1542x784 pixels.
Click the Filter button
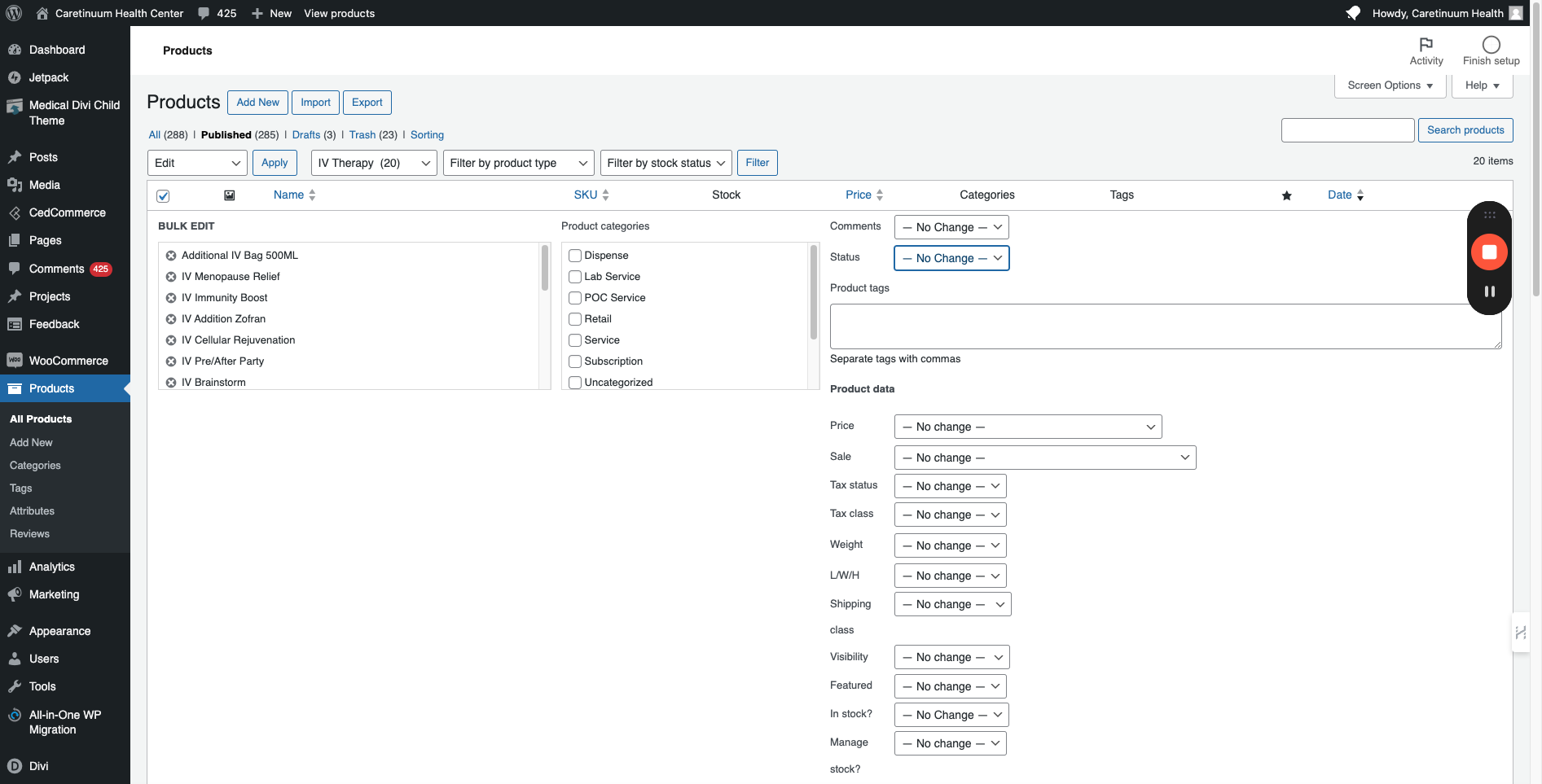(758, 163)
